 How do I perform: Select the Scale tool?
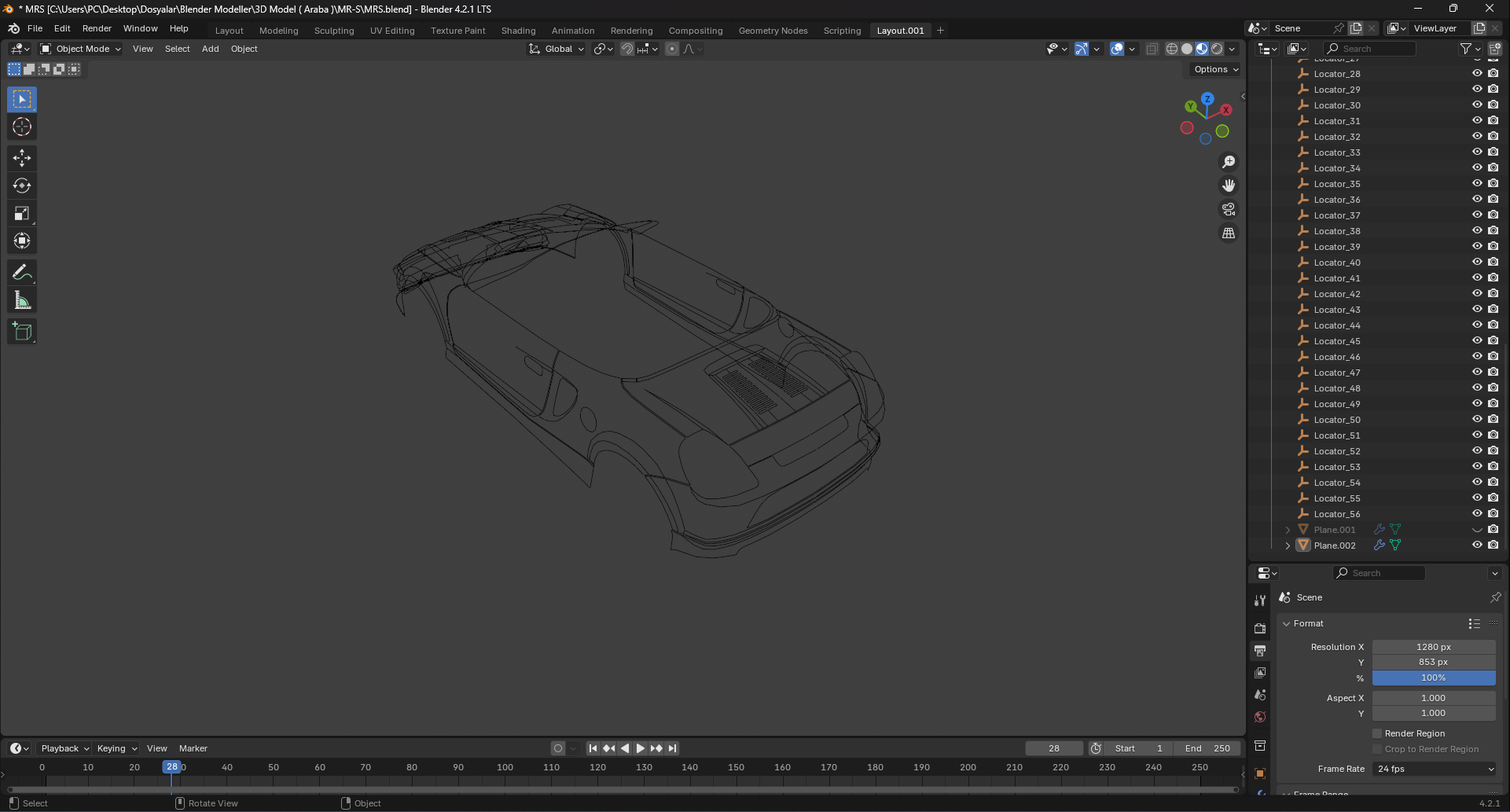pyautogui.click(x=22, y=214)
